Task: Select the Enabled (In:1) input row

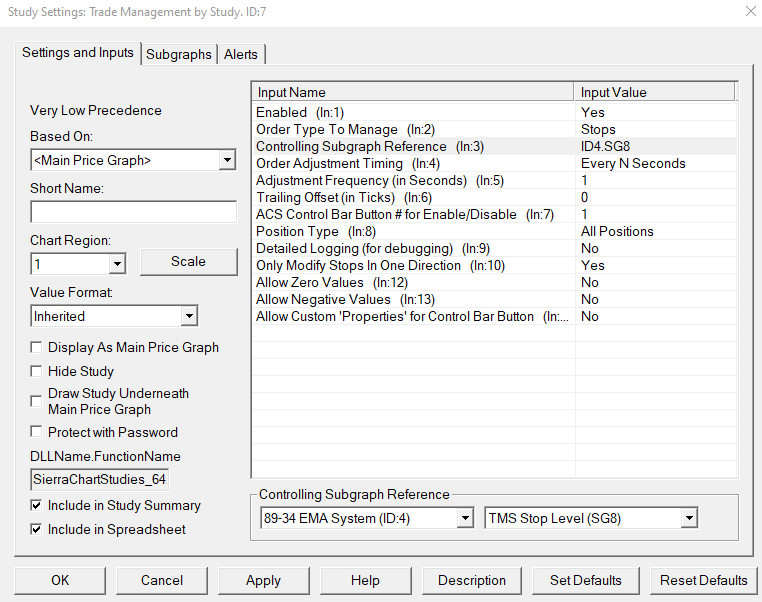Action: pyautogui.click(x=495, y=112)
